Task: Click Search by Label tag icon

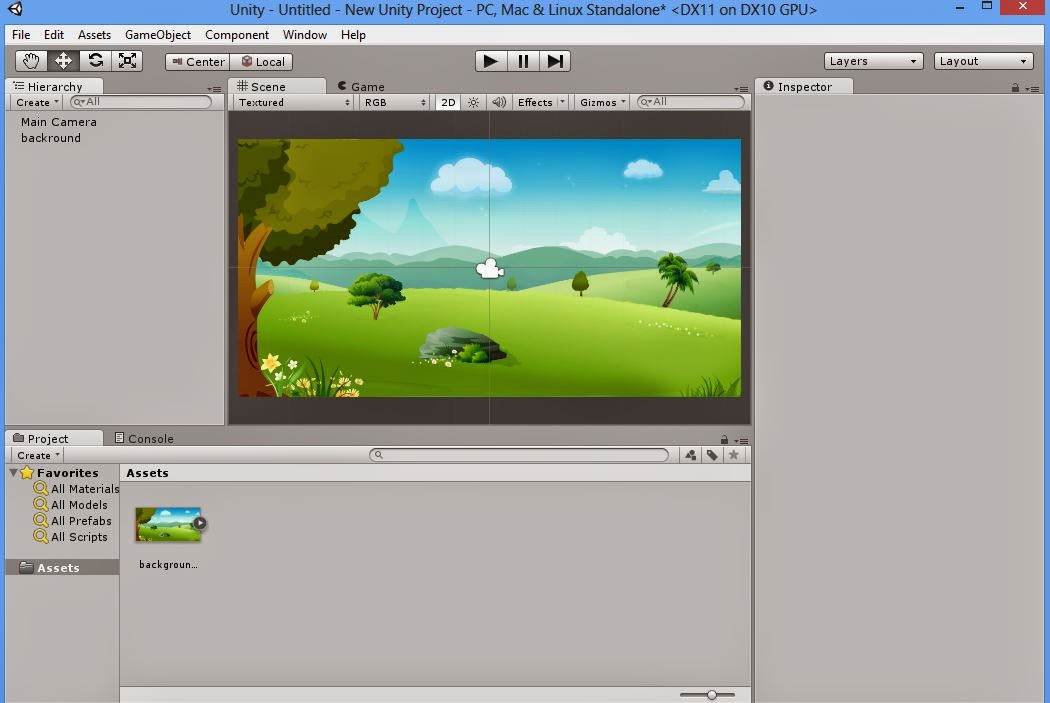Action: tap(712, 455)
